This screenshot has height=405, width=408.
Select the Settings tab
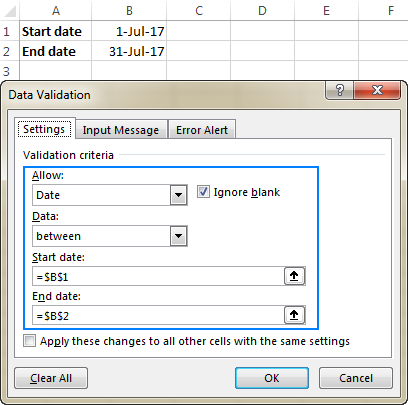45,129
